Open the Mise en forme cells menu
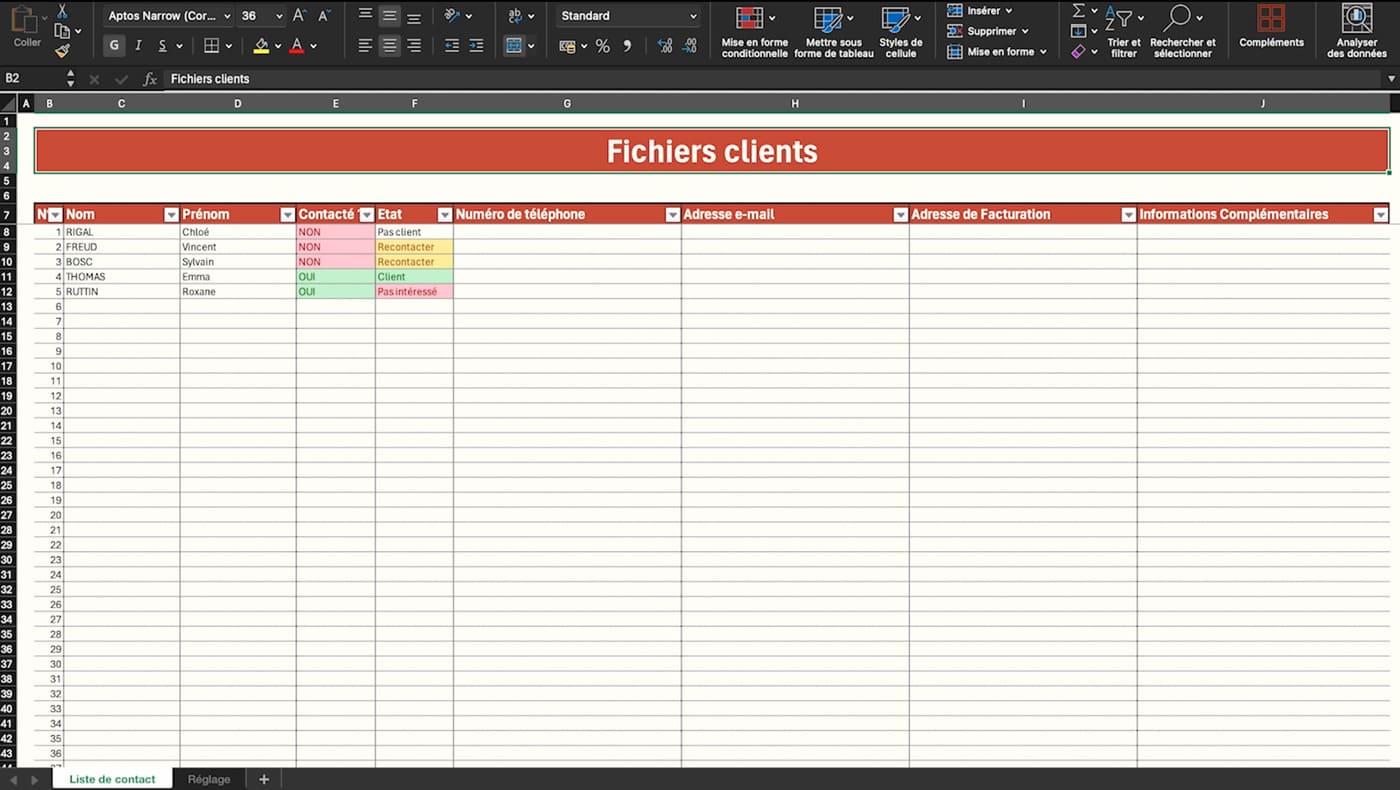Screen dimensions: 1400x790 click(996, 51)
